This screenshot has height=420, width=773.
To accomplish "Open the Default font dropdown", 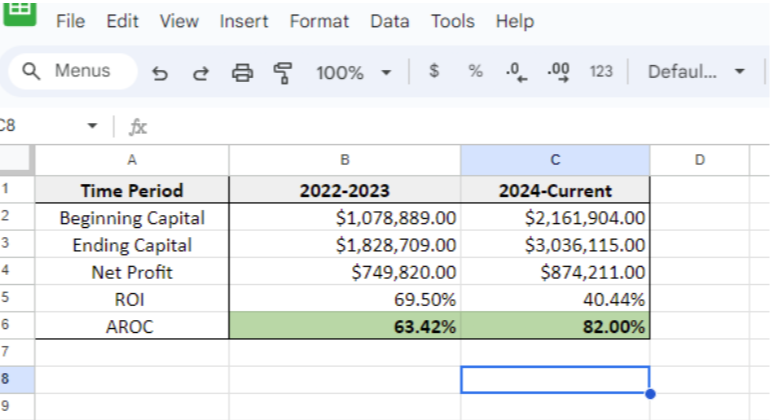I will point(697,72).
